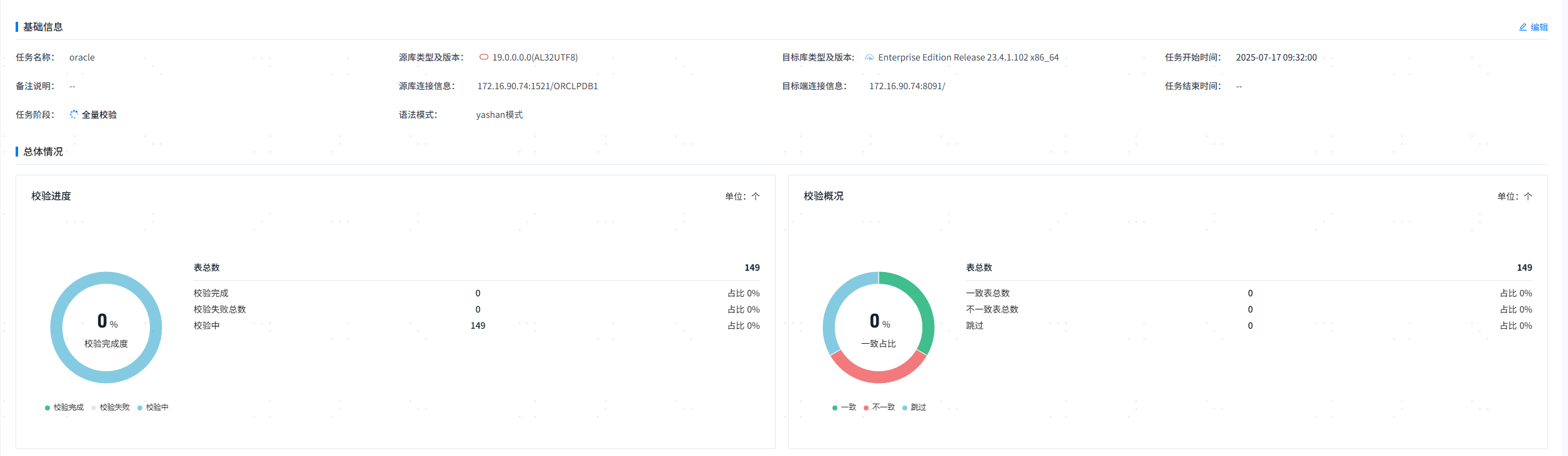
Task: Click 占比 0% in the 跳过 row
Action: pos(1516,326)
